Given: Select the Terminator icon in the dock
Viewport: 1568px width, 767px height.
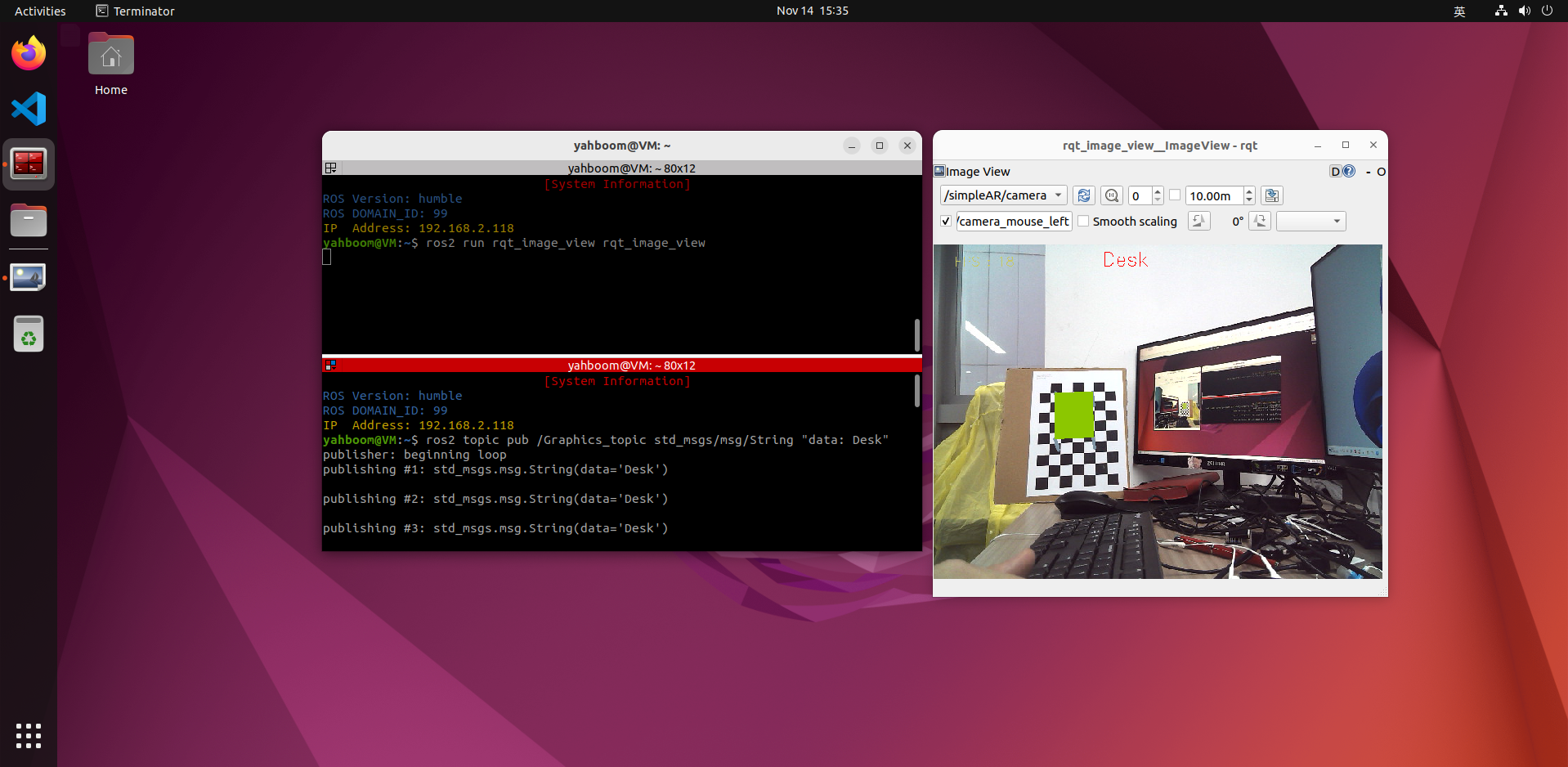Looking at the screenshot, I should tap(29, 164).
